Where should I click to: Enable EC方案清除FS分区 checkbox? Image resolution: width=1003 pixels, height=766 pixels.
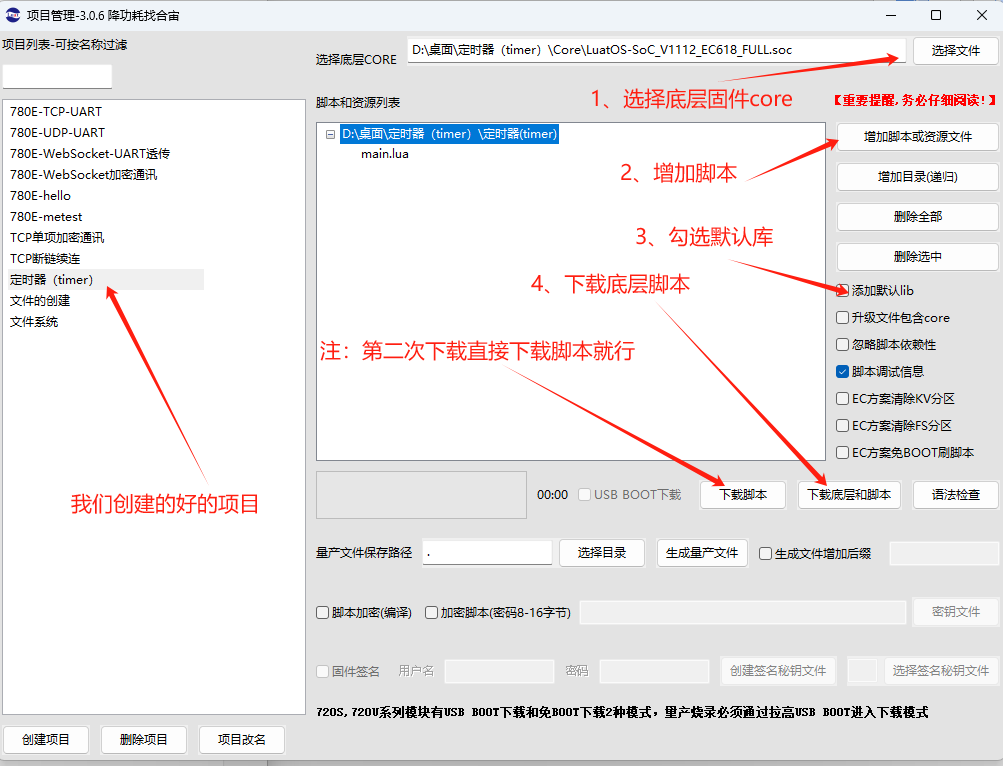point(842,426)
